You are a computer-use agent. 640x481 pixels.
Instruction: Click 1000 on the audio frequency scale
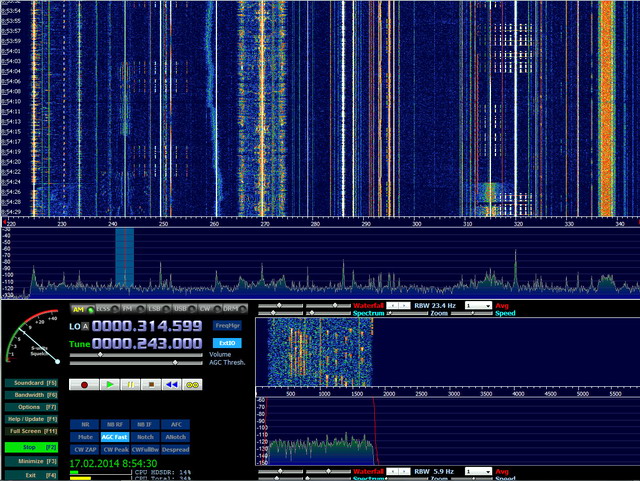click(324, 394)
